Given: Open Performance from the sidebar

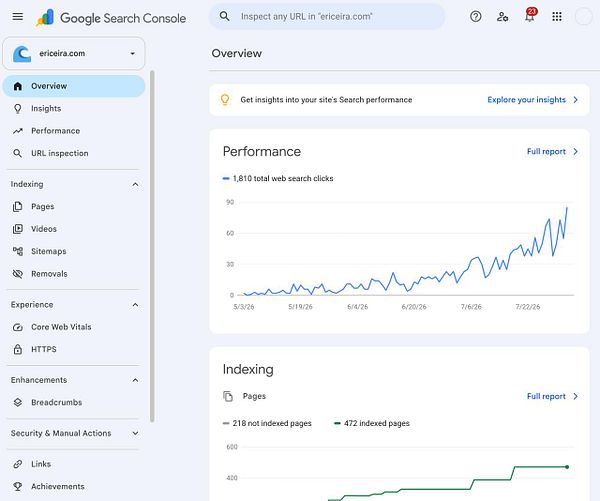Looking at the screenshot, I should (74, 131).
